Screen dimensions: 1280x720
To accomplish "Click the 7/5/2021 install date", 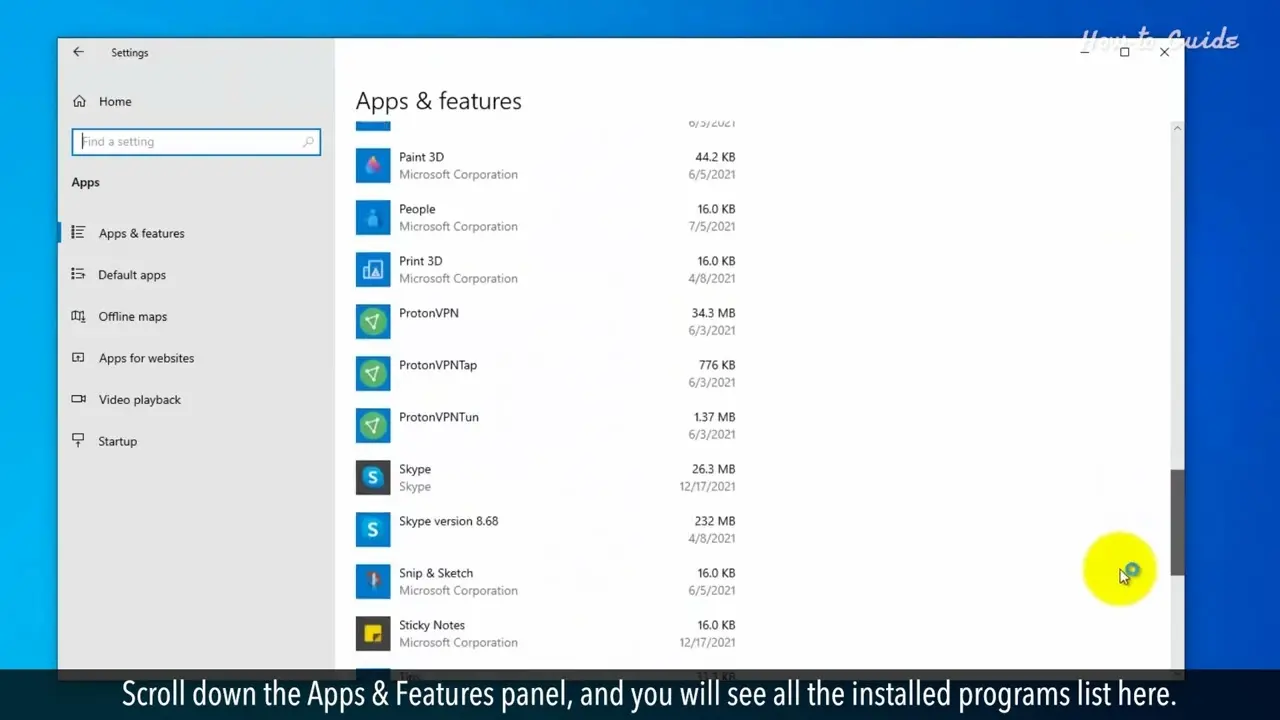I will [712, 226].
